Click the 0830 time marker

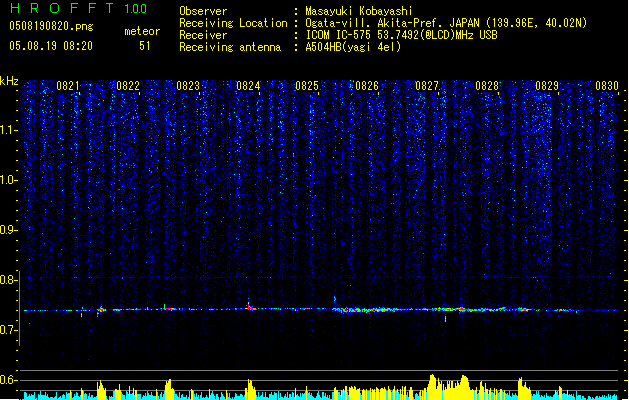pyautogui.click(x=607, y=86)
